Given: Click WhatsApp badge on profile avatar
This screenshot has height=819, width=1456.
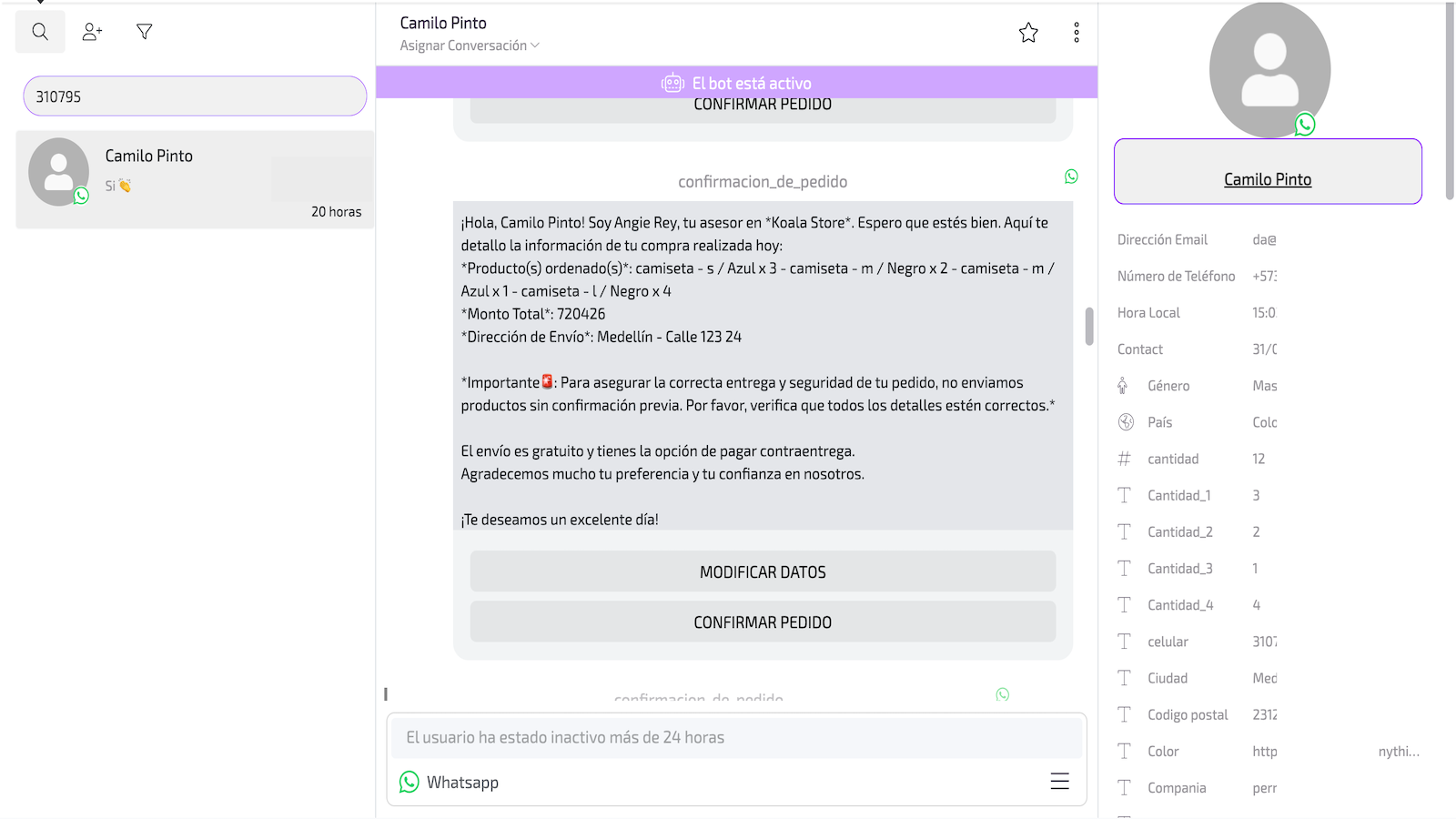Looking at the screenshot, I should pos(1305,124).
